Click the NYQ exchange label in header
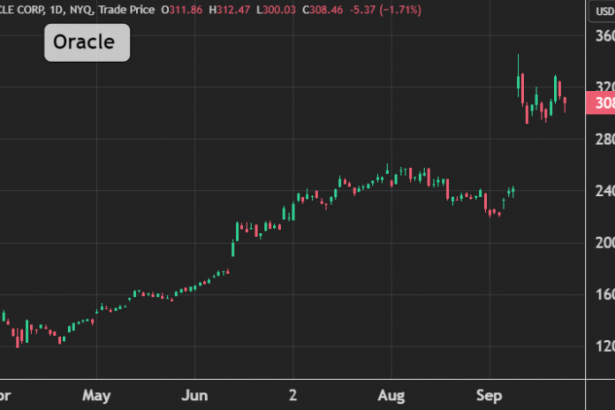The image size is (615, 410). pyautogui.click(x=81, y=10)
